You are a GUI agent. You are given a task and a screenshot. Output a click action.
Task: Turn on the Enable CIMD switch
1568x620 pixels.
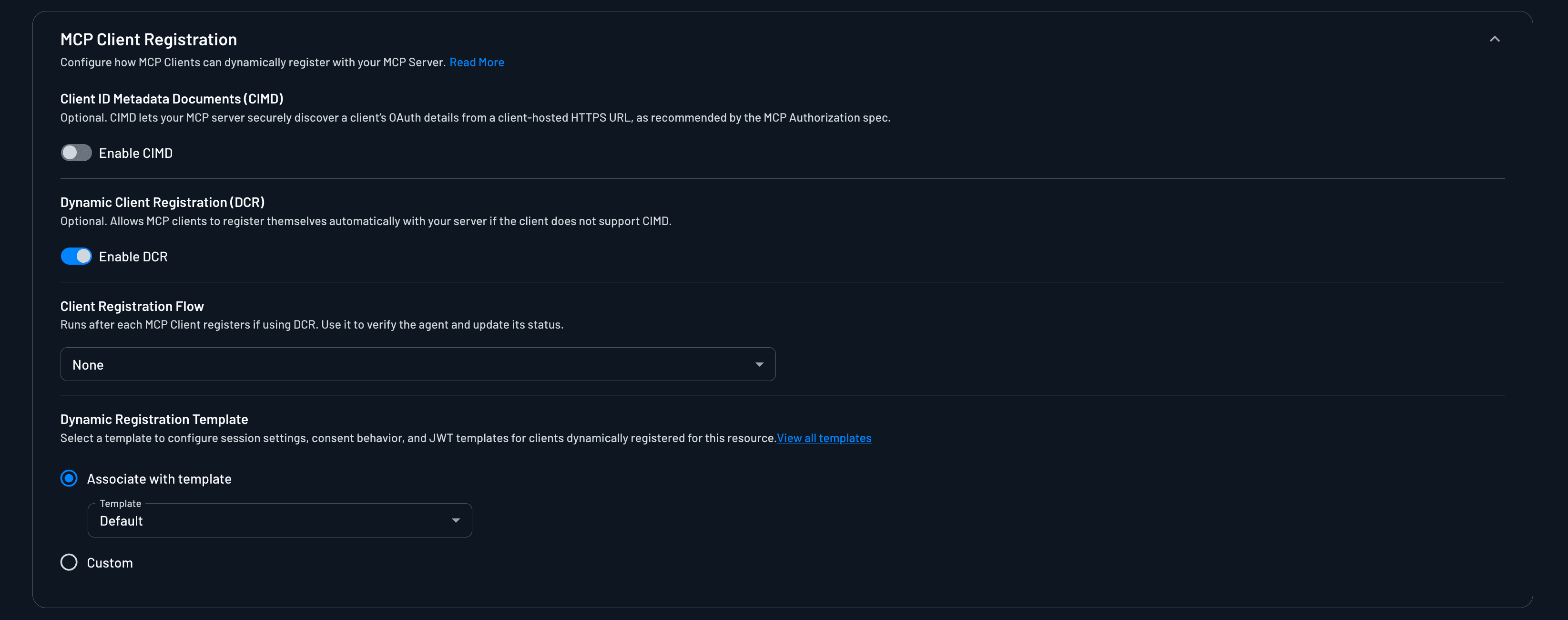[x=76, y=153]
